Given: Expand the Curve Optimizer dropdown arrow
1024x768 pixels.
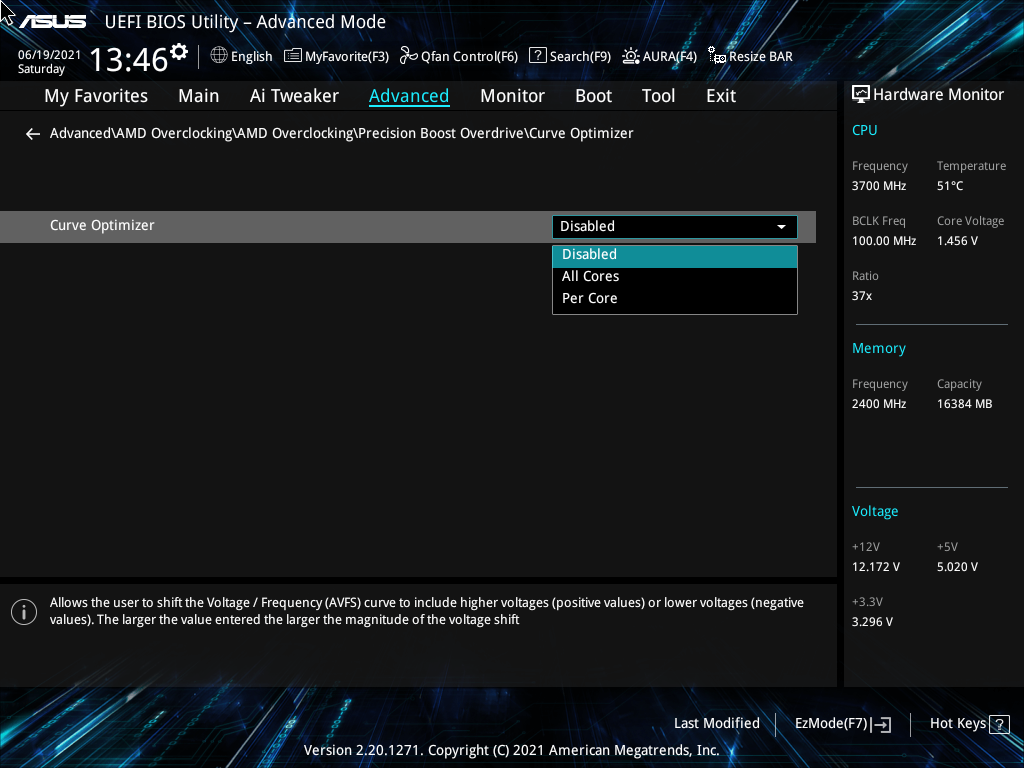Looking at the screenshot, I should point(781,227).
